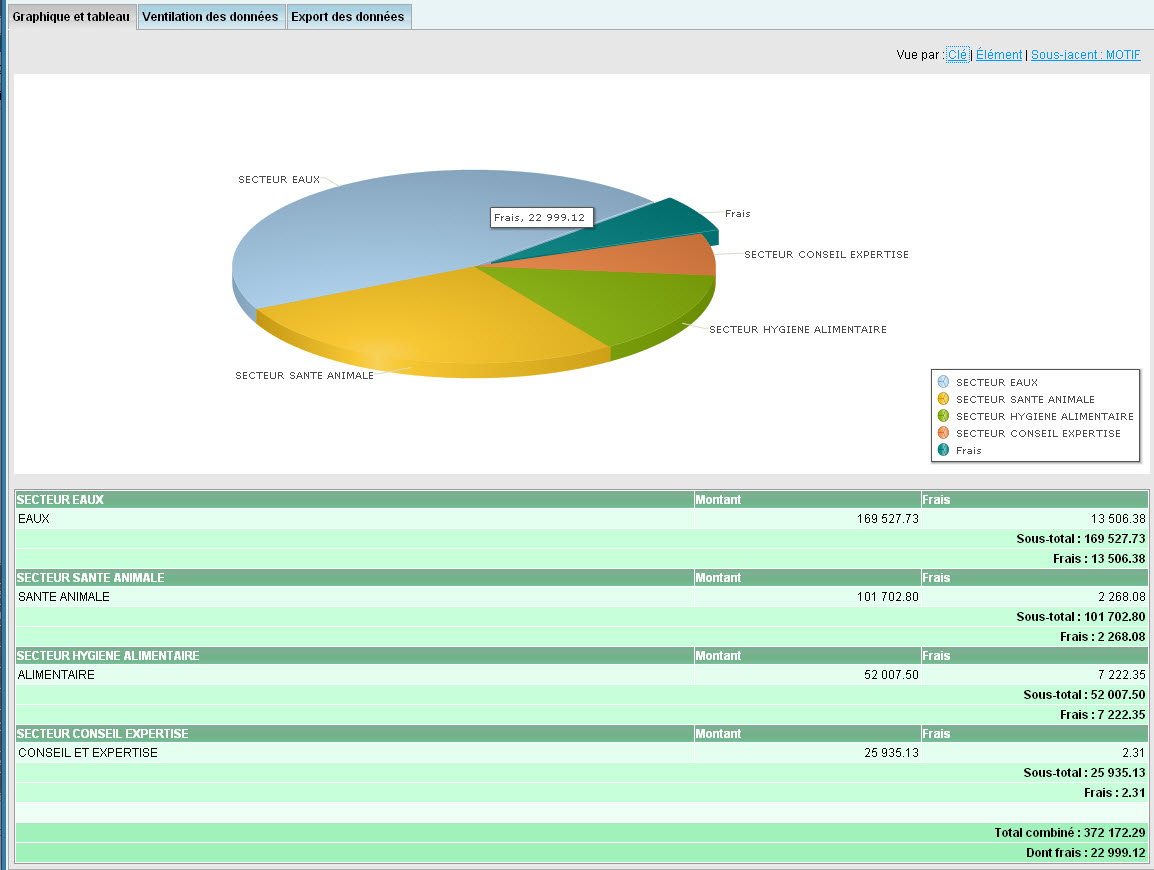Click Frais value 13 506.38 in EAUX row
The image size is (1154, 870).
pos(1118,519)
